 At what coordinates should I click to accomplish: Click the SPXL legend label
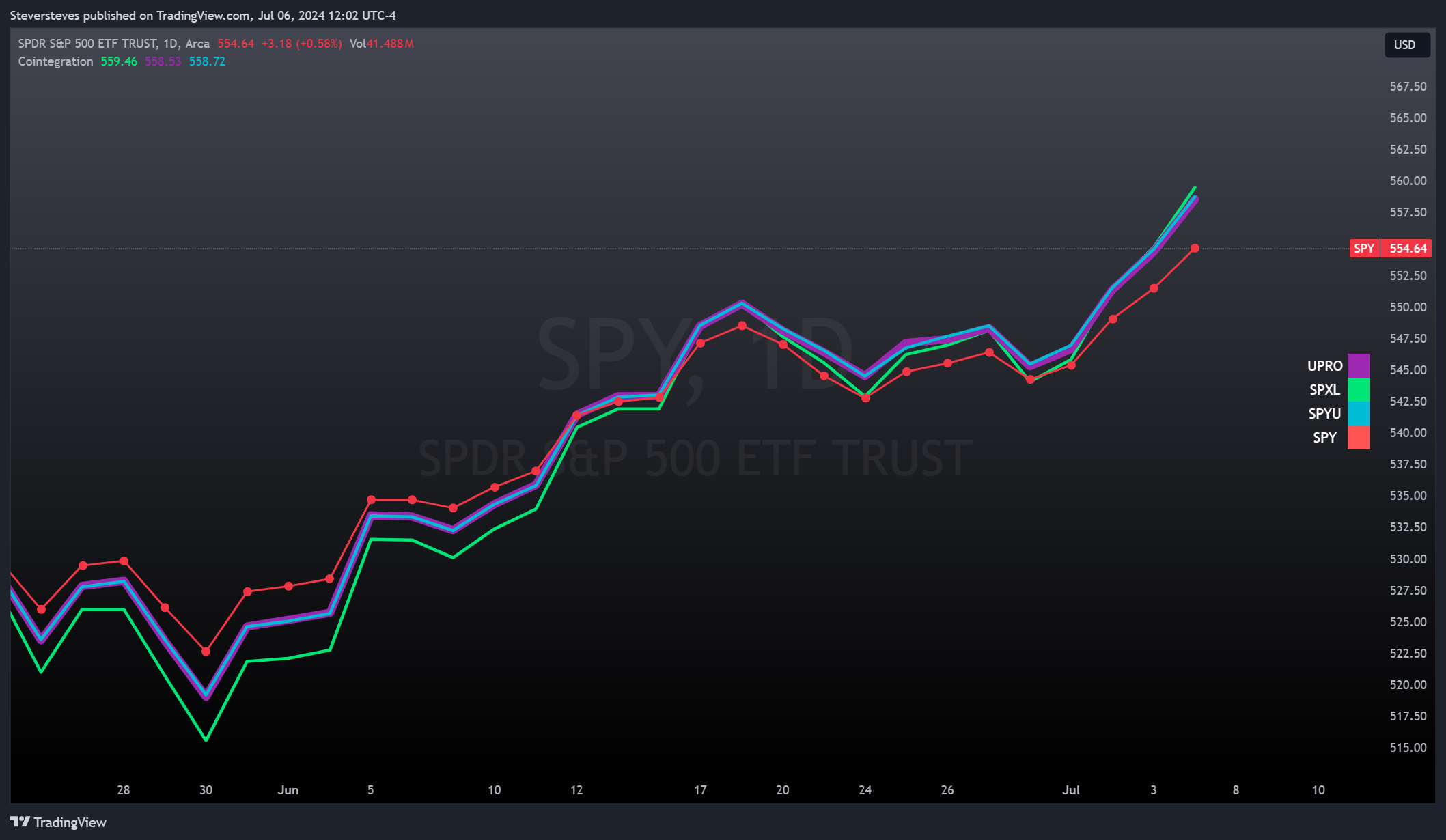(1324, 390)
